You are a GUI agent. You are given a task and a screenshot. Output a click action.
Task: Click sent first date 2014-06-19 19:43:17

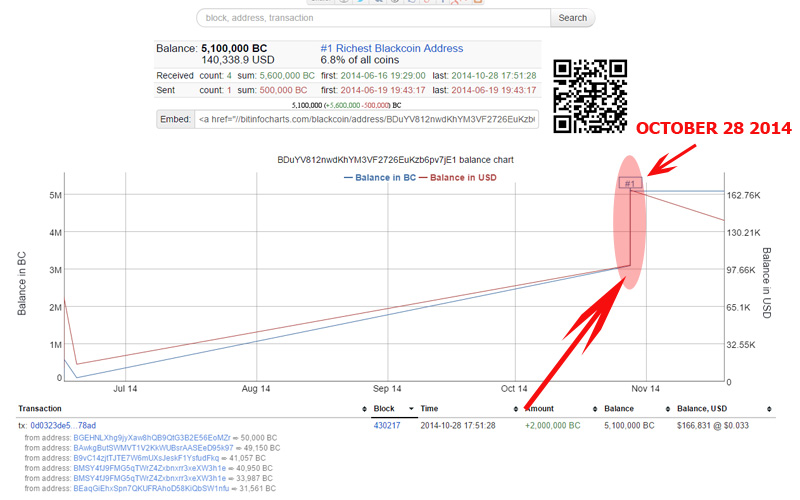click(383, 90)
